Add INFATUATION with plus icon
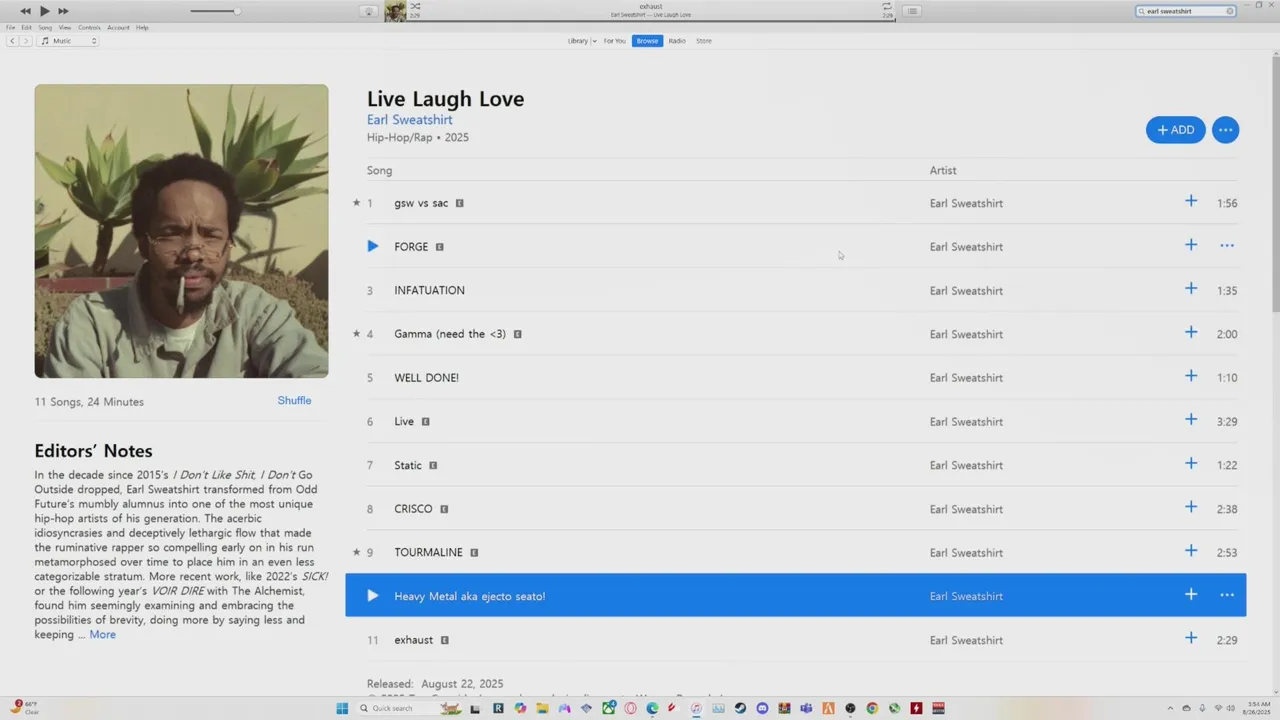 coord(1191,289)
